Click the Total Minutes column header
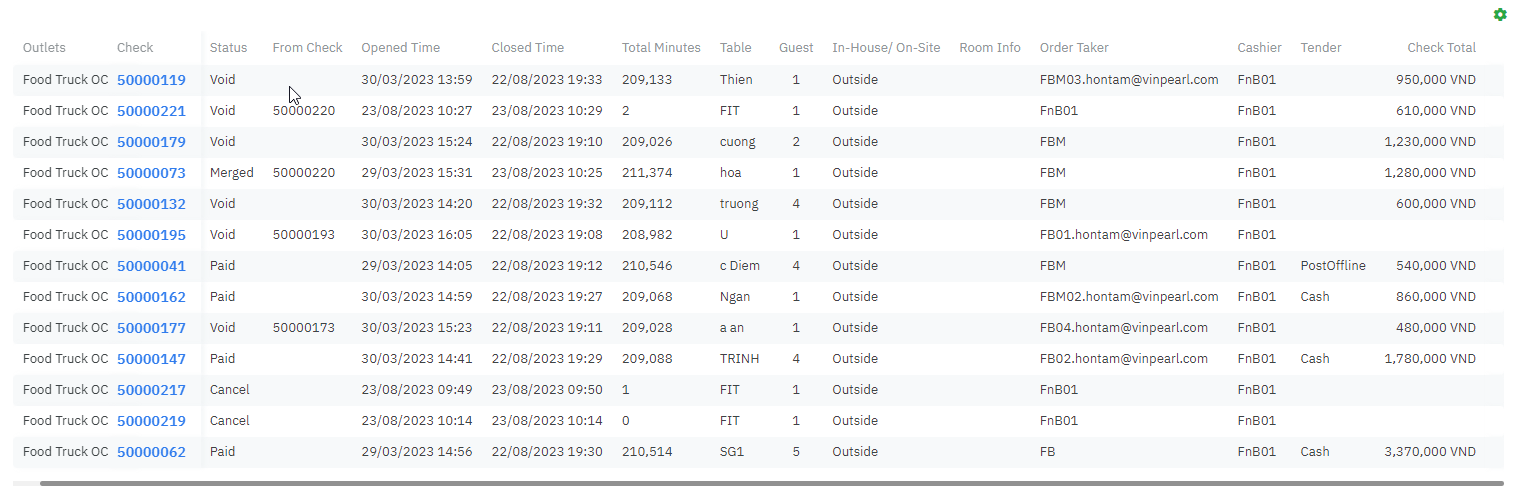The height and width of the screenshot is (496, 1522). [661, 48]
